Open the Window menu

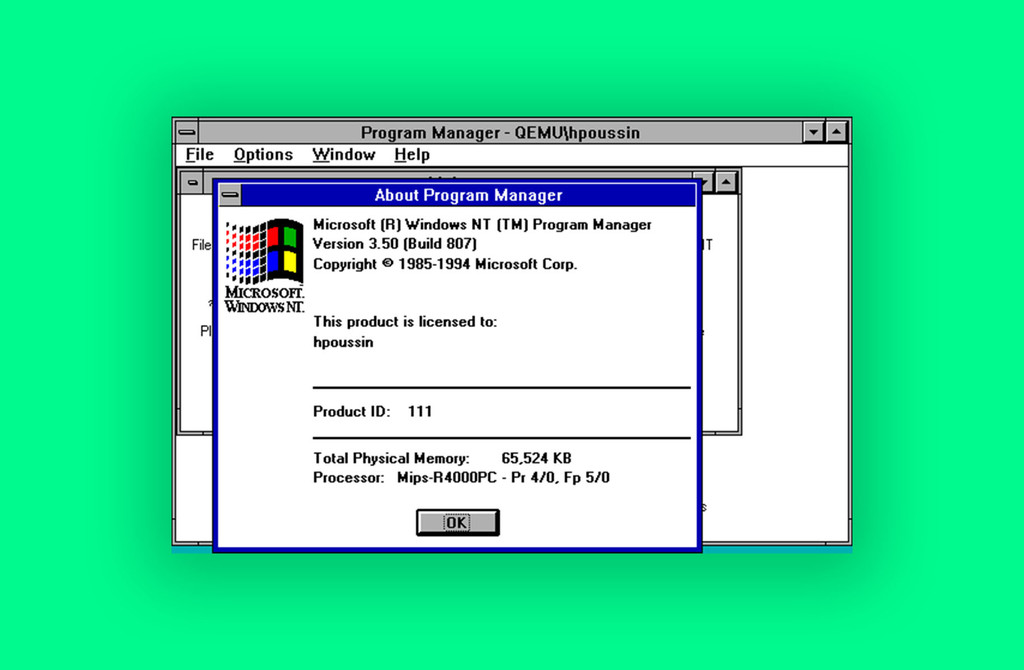pos(344,155)
